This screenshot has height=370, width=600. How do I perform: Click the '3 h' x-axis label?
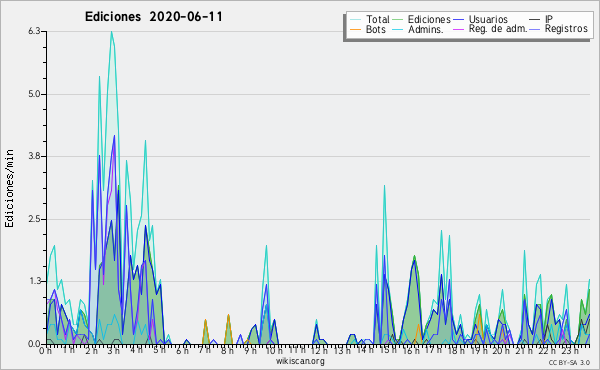[x=114, y=351]
